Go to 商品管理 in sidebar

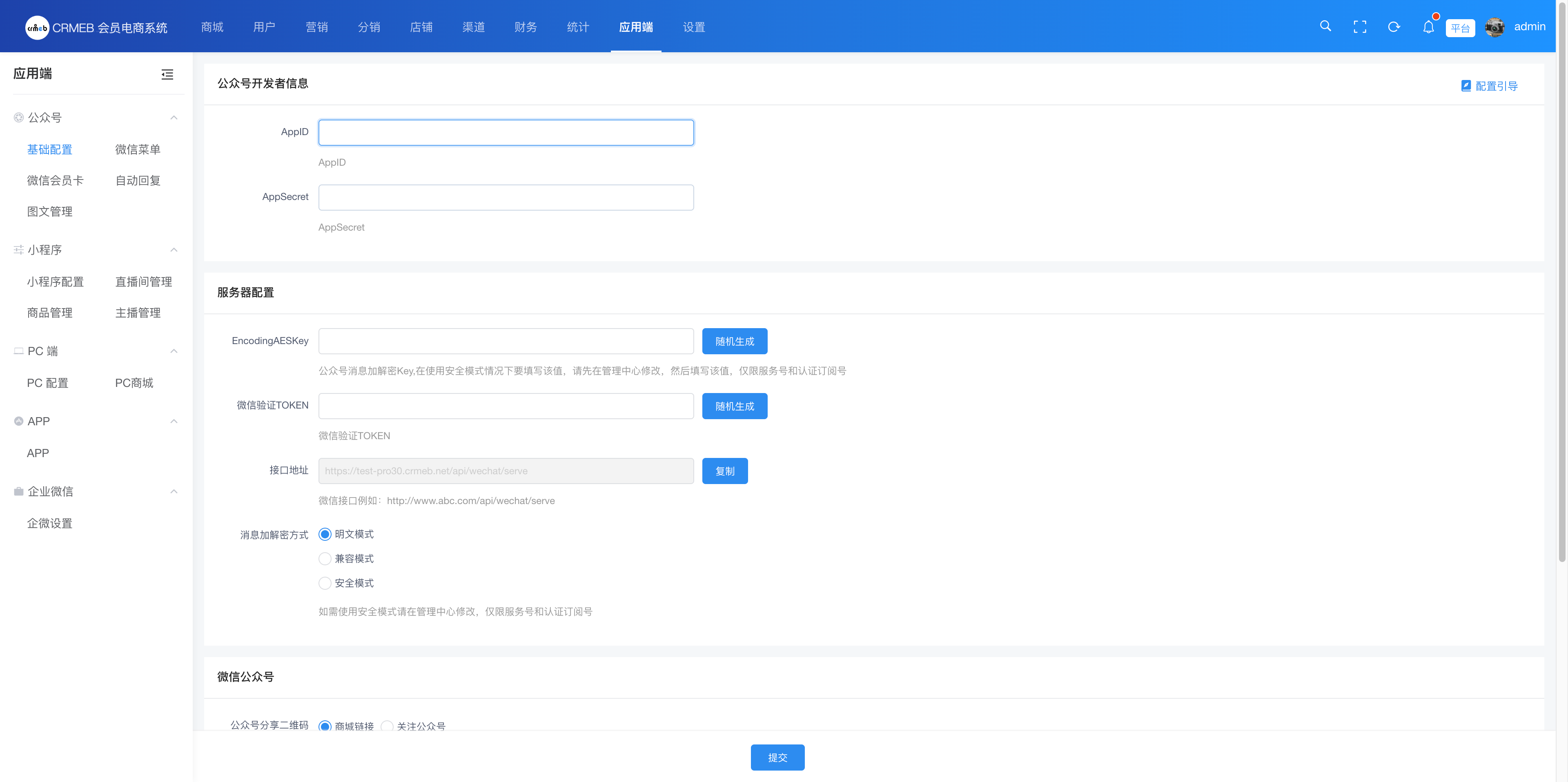[x=50, y=313]
